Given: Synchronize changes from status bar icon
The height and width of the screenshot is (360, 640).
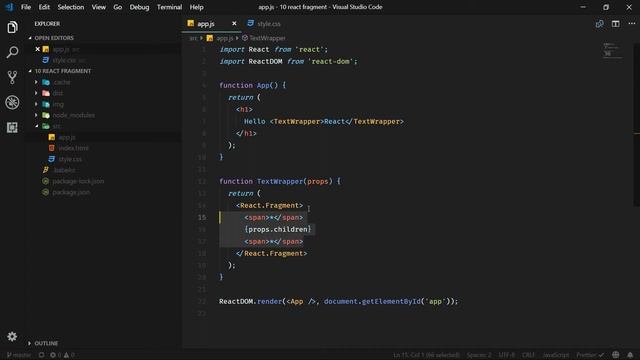Looking at the screenshot, I should pyautogui.click(x=41, y=355).
